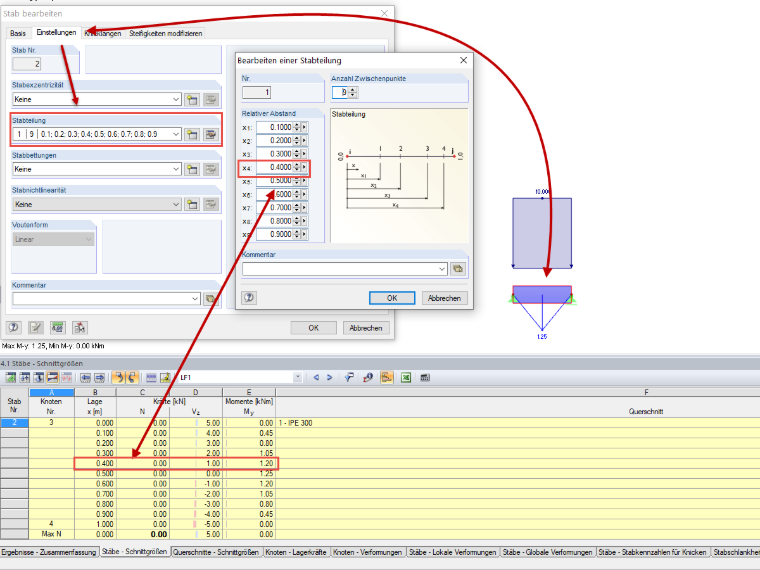Open the Stabbettungen dropdown
The width and height of the screenshot is (760, 570).
pyautogui.click(x=176, y=169)
